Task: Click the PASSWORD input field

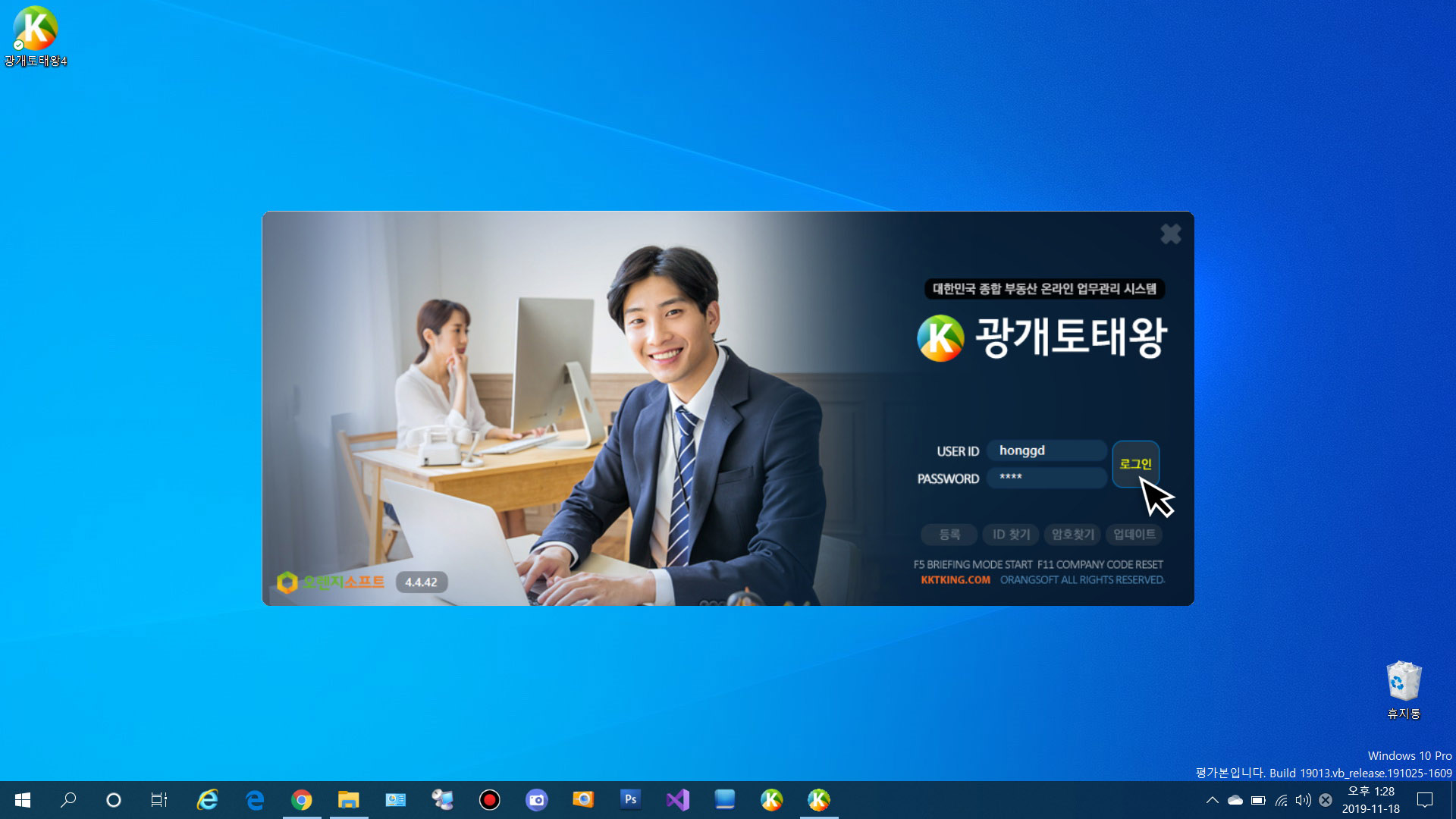Action: pyautogui.click(x=1046, y=478)
